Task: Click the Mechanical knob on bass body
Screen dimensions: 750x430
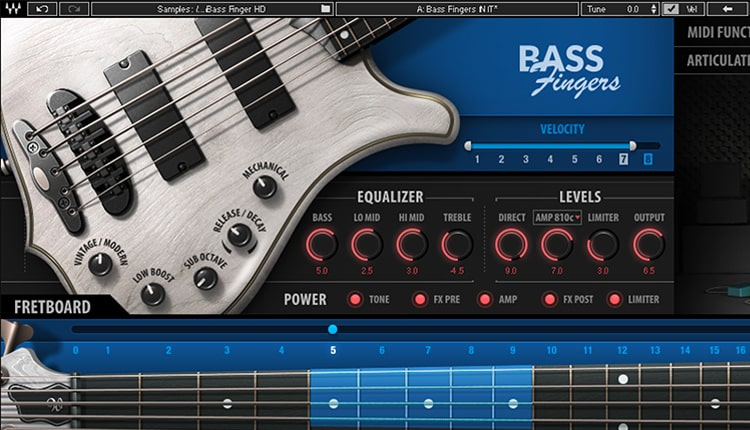Action: (265, 186)
